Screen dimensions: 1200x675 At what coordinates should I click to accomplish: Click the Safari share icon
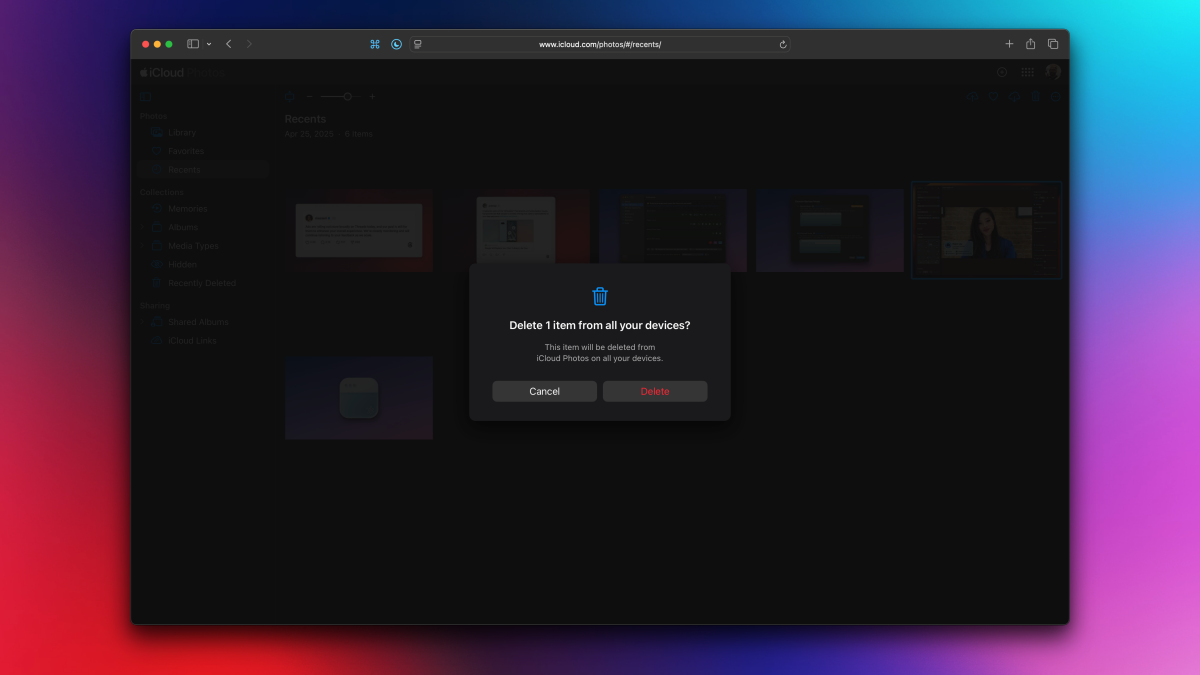point(1031,44)
